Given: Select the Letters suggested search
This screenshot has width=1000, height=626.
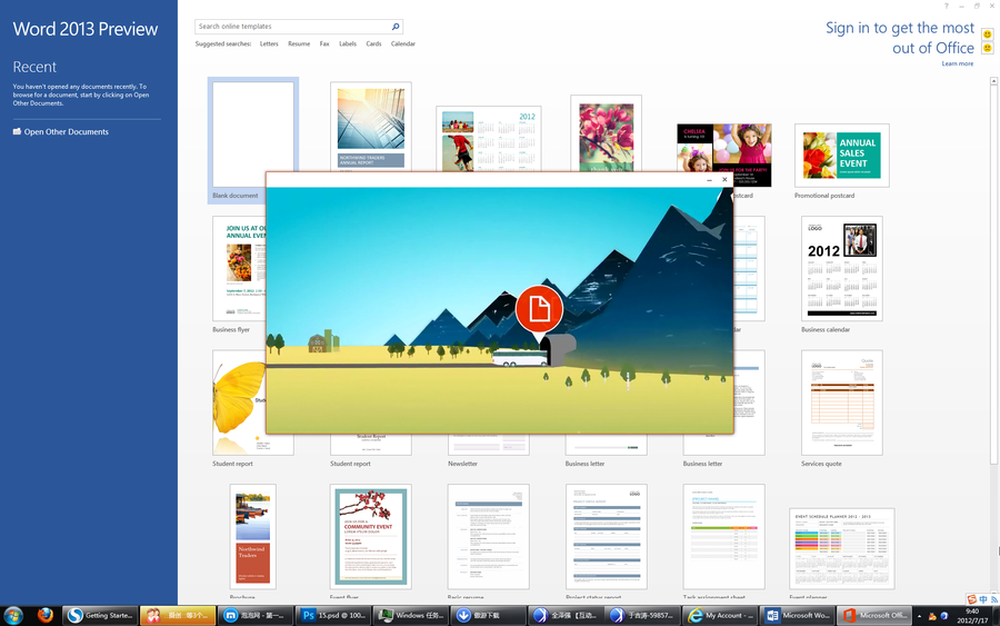Looking at the screenshot, I should [x=269, y=44].
